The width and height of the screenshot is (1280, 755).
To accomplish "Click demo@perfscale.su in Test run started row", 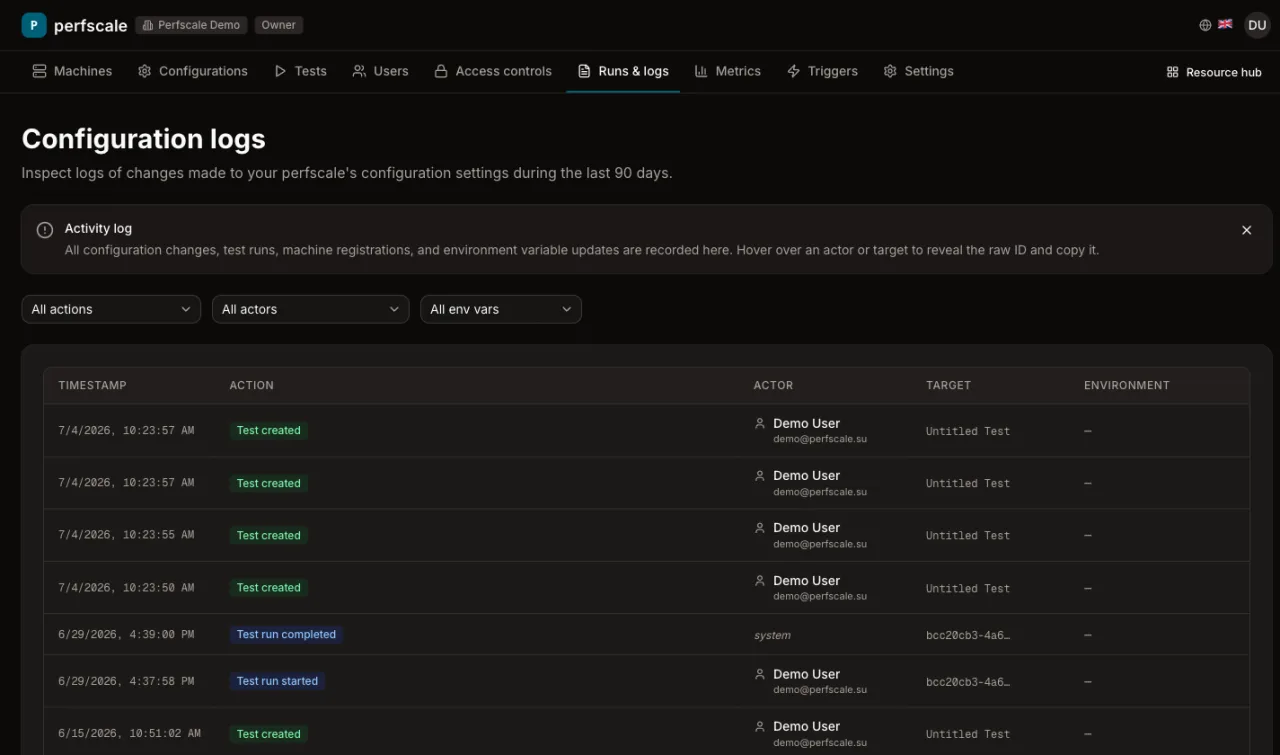I will click(x=820, y=690).
